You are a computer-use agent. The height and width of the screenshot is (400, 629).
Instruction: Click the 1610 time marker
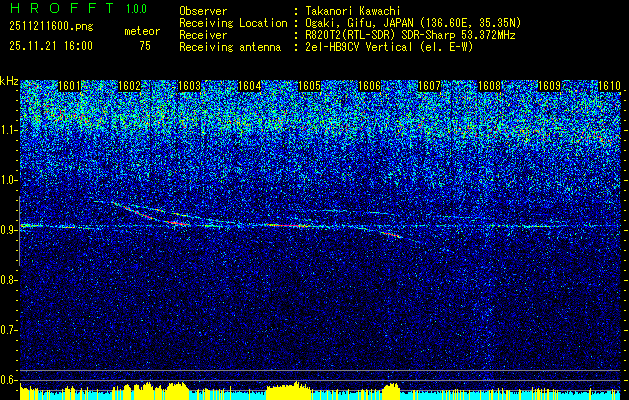(x=609, y=86)
